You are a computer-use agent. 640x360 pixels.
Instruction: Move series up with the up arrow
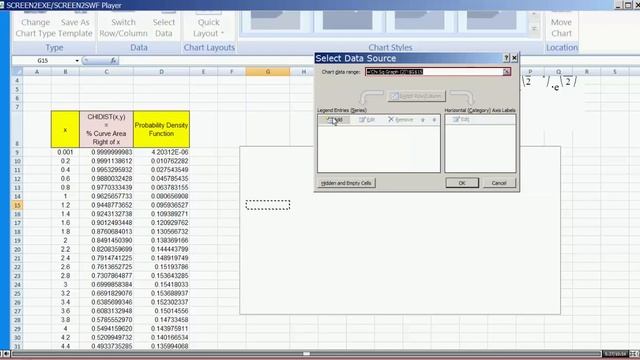[423, 120]
